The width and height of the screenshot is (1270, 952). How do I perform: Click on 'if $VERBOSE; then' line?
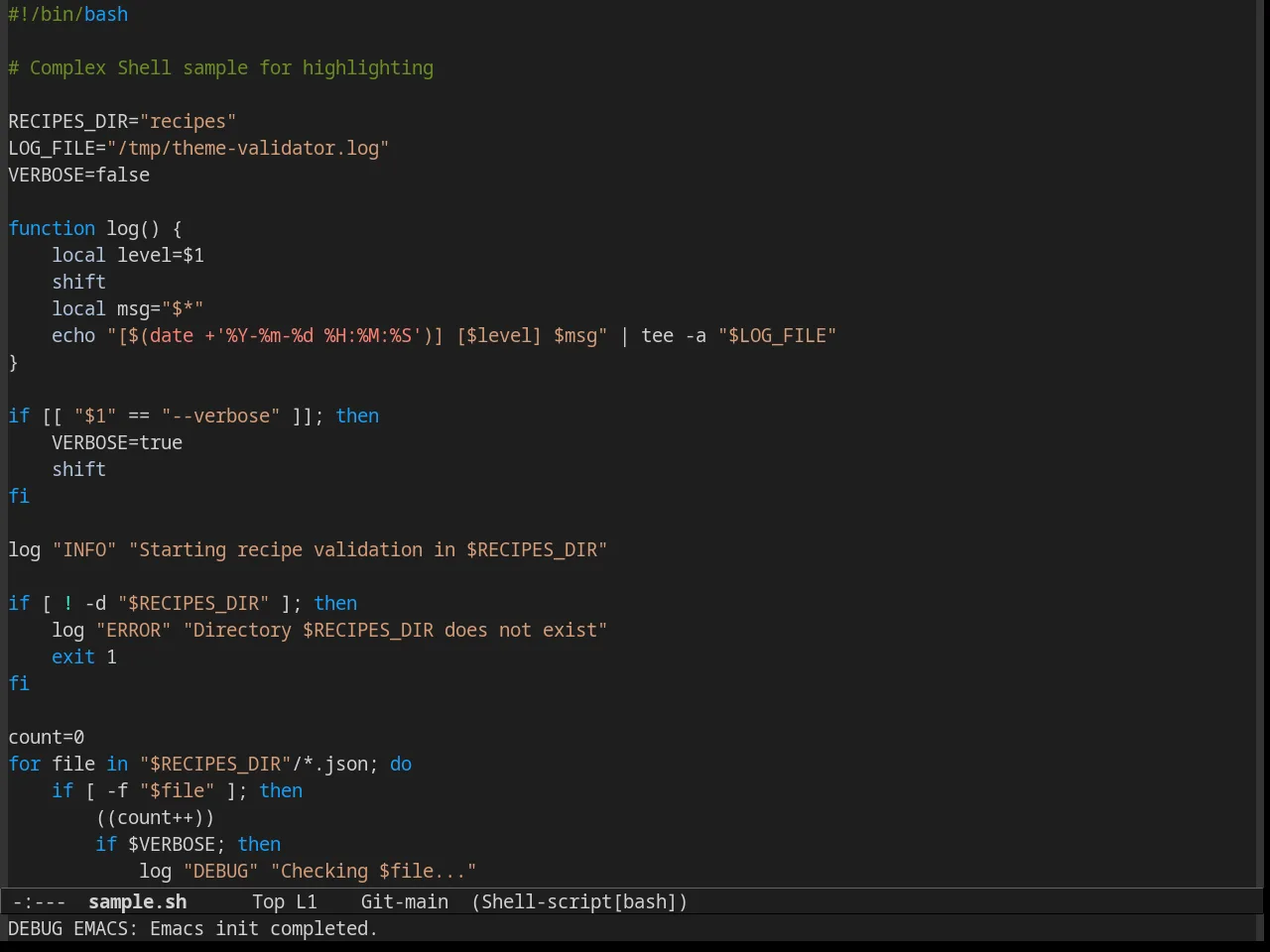189,844
